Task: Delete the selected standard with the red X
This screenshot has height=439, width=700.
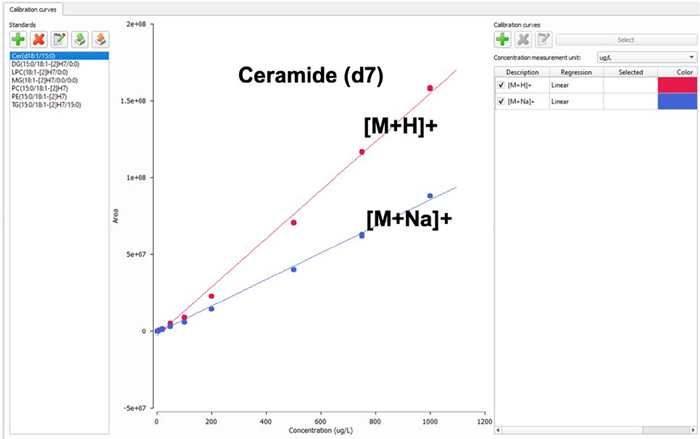Action: pyautogui.click(x=39, y=39)
